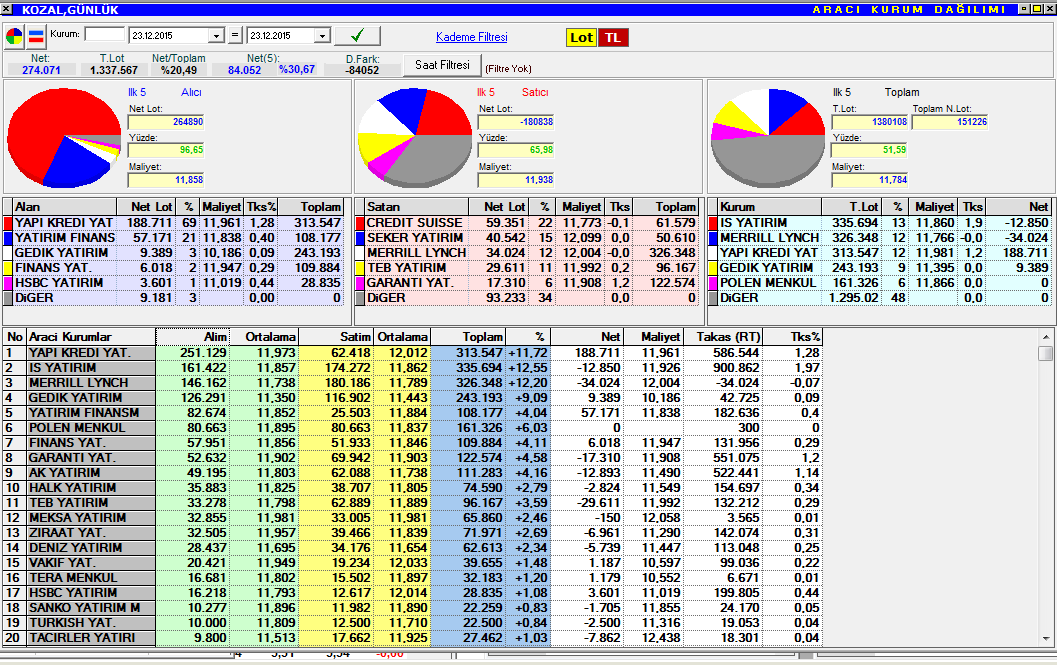
Task: Click the pie chart view icon
Action: tap(15, 38)
